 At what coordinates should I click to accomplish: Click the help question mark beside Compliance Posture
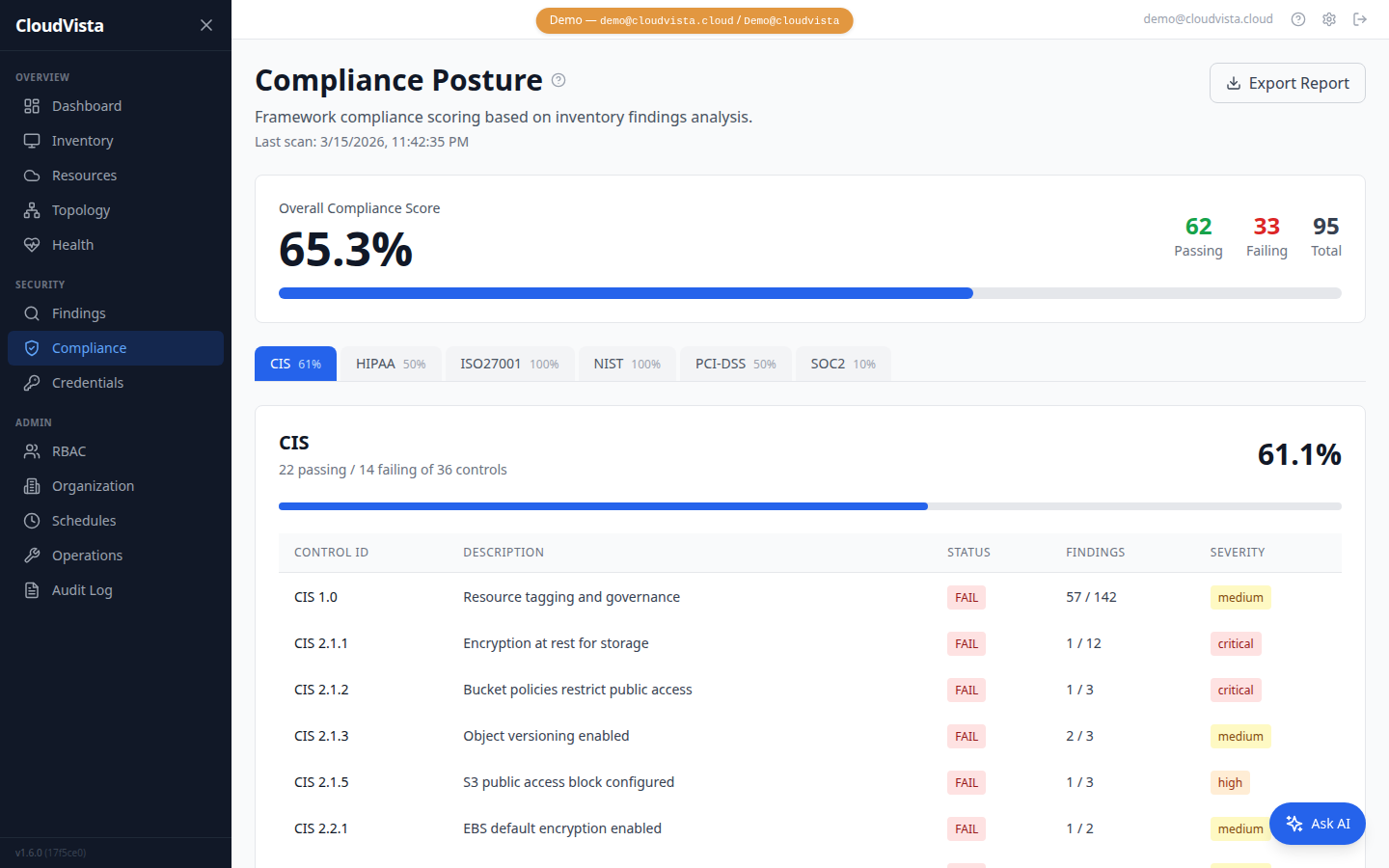558,80
